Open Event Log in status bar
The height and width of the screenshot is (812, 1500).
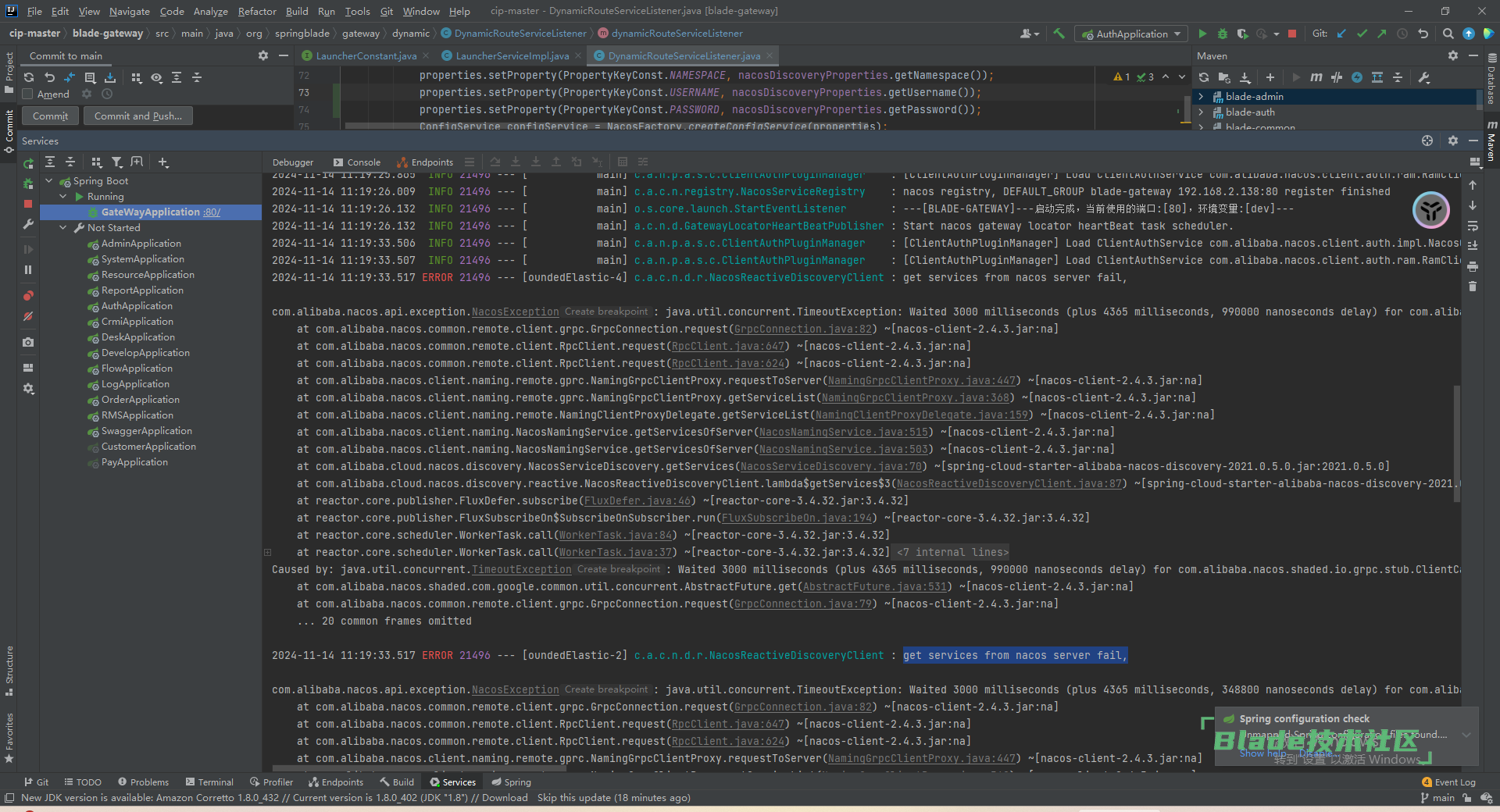[x=1449, y=782]
